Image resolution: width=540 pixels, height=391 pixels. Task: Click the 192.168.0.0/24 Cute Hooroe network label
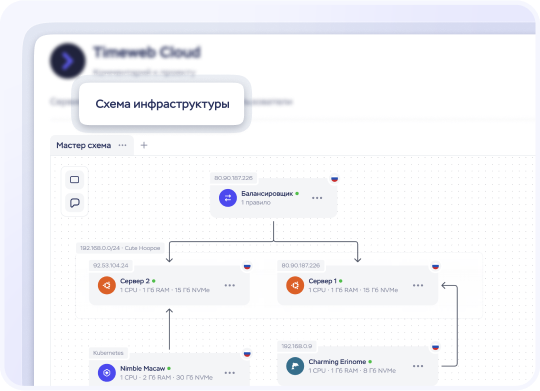(x=120, y=248)
